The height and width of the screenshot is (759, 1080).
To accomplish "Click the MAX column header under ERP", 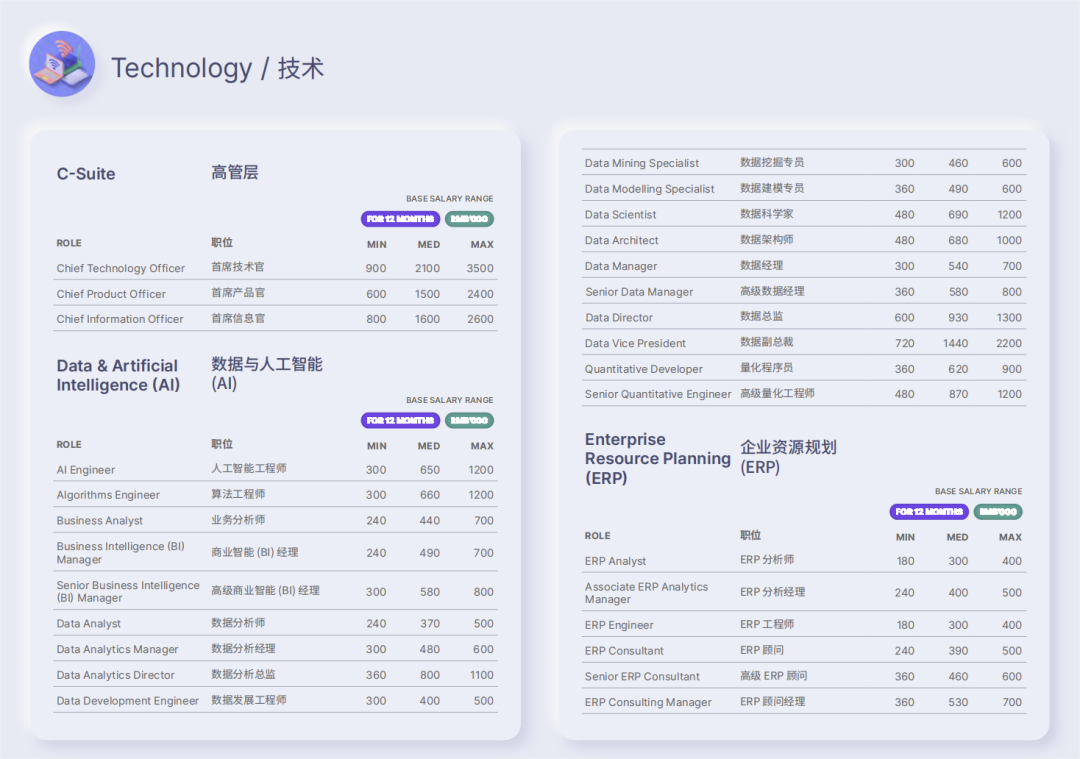I will point(1010,537).
